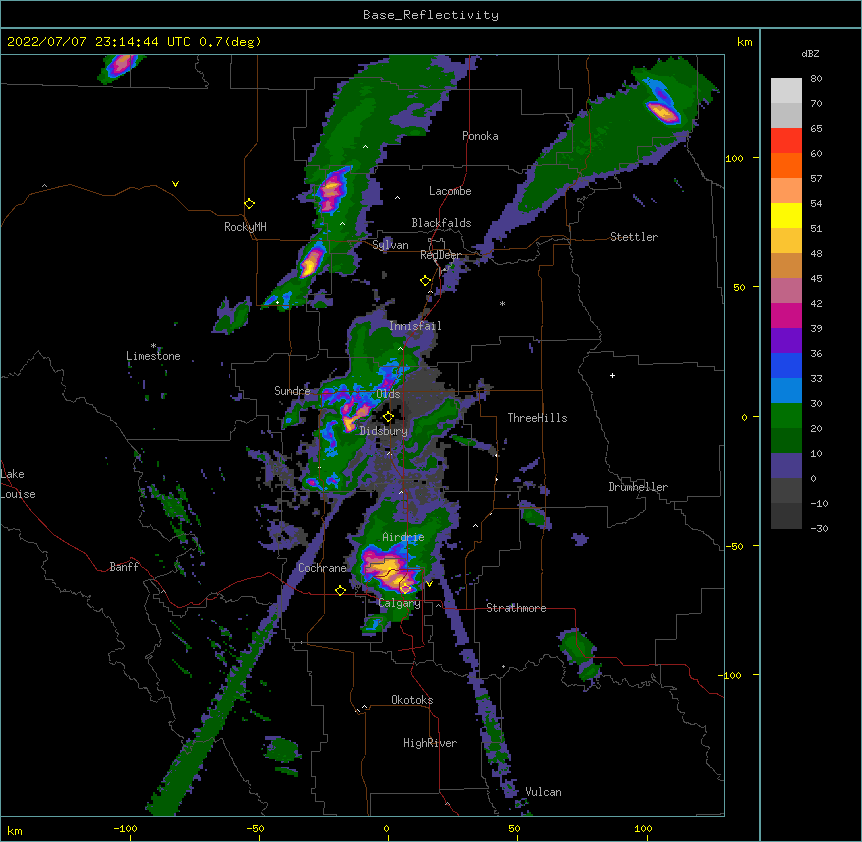Click the dBZ legend heading
862x842 pixels.
810,53
